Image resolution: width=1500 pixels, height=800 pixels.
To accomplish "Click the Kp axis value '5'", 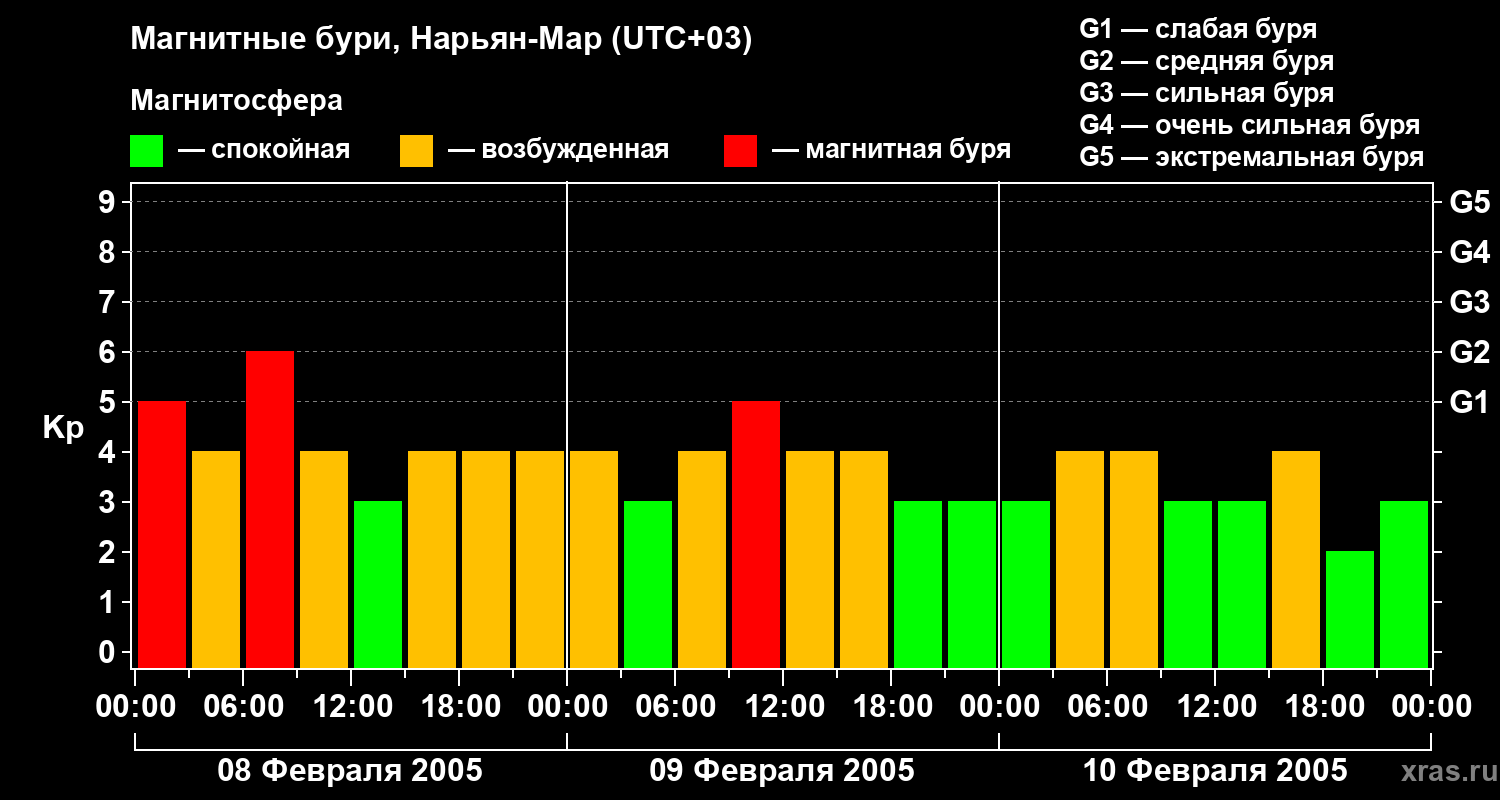I will click(x=108, y=402).
